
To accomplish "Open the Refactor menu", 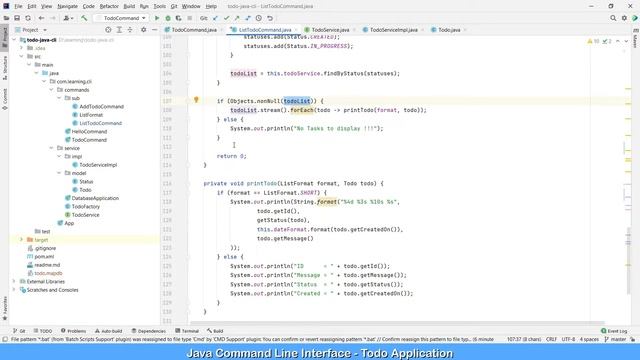I will click(x=109, y=6).
